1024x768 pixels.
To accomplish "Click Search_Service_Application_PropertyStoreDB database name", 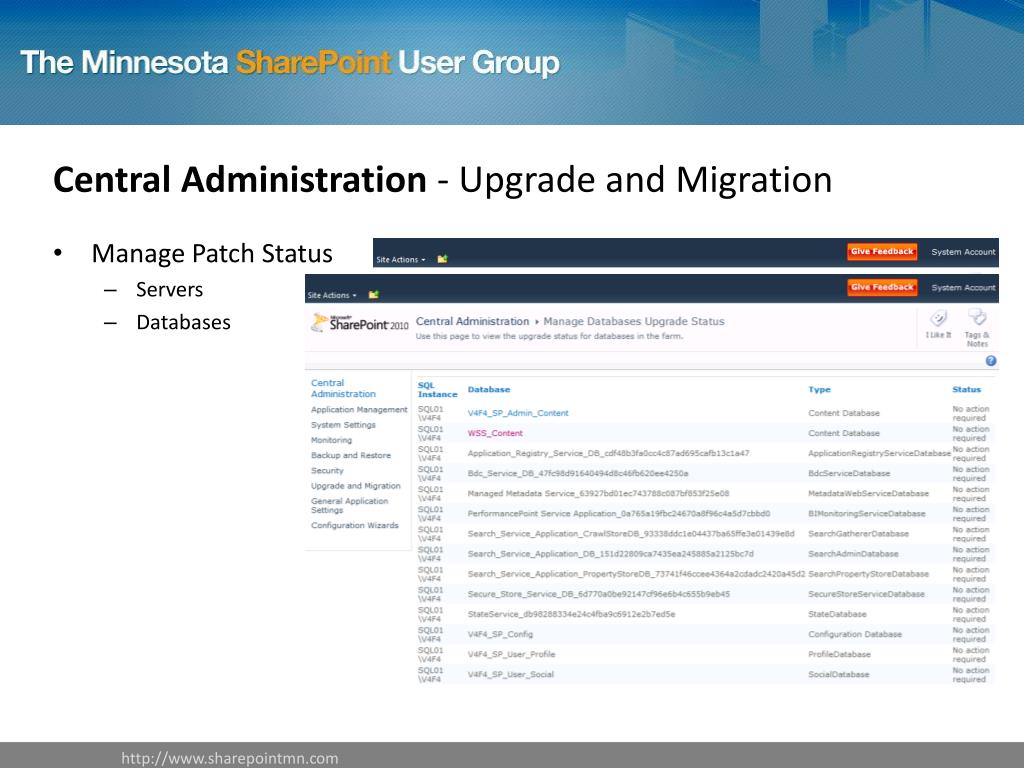I will click(x=637, y=574).
